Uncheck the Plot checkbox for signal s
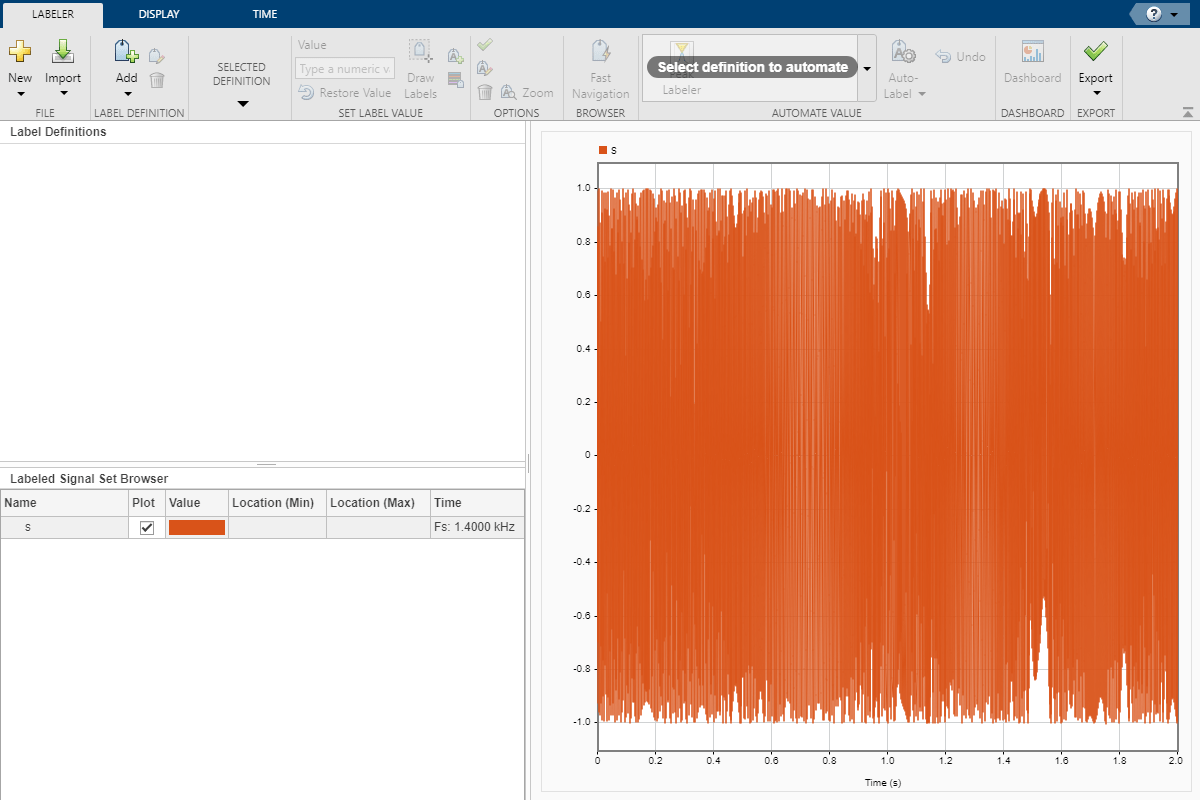1200x800 pixels. pyautogui.click(x=147, y=528)
